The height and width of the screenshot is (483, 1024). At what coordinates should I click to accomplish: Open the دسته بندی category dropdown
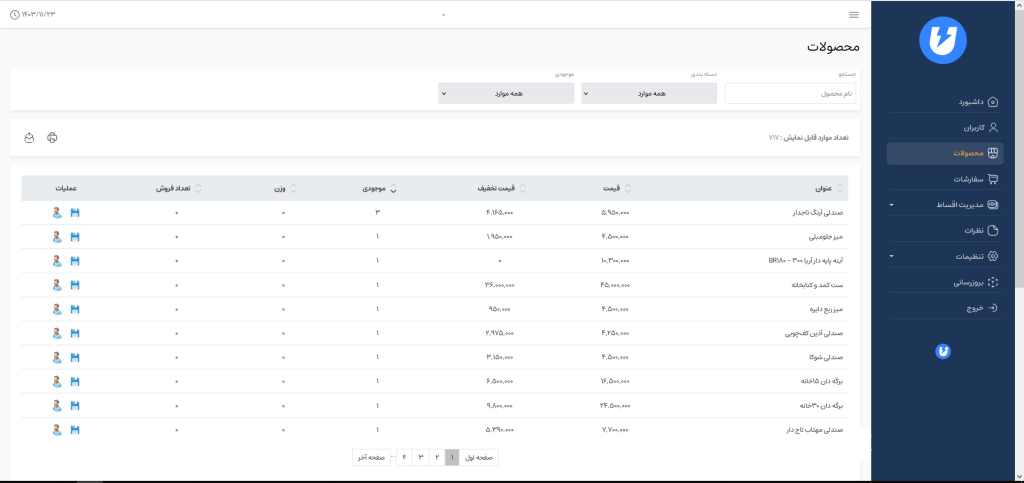[649, 93]
